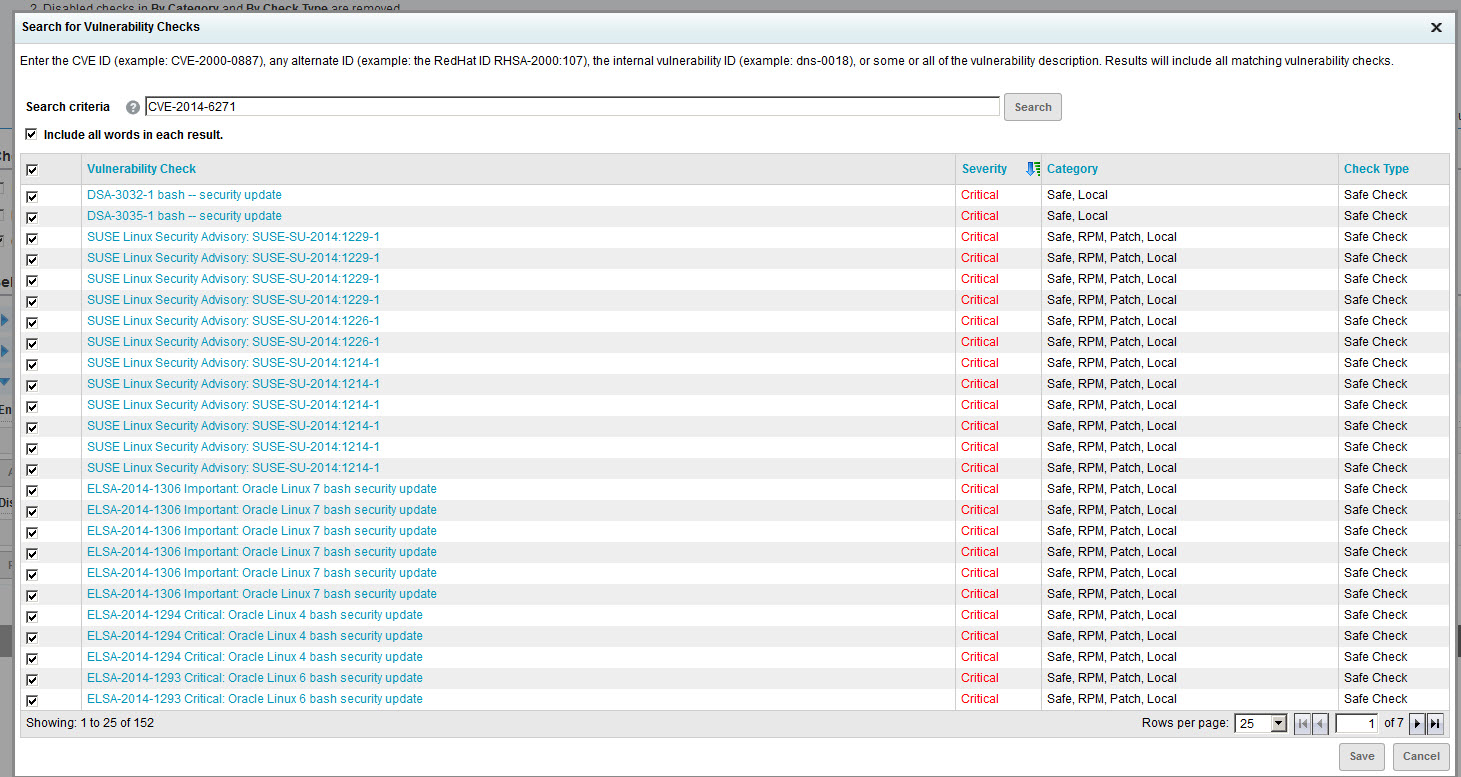Sort by Check Type column header
The image size is (1461, 777).
tap(1376, 169)
